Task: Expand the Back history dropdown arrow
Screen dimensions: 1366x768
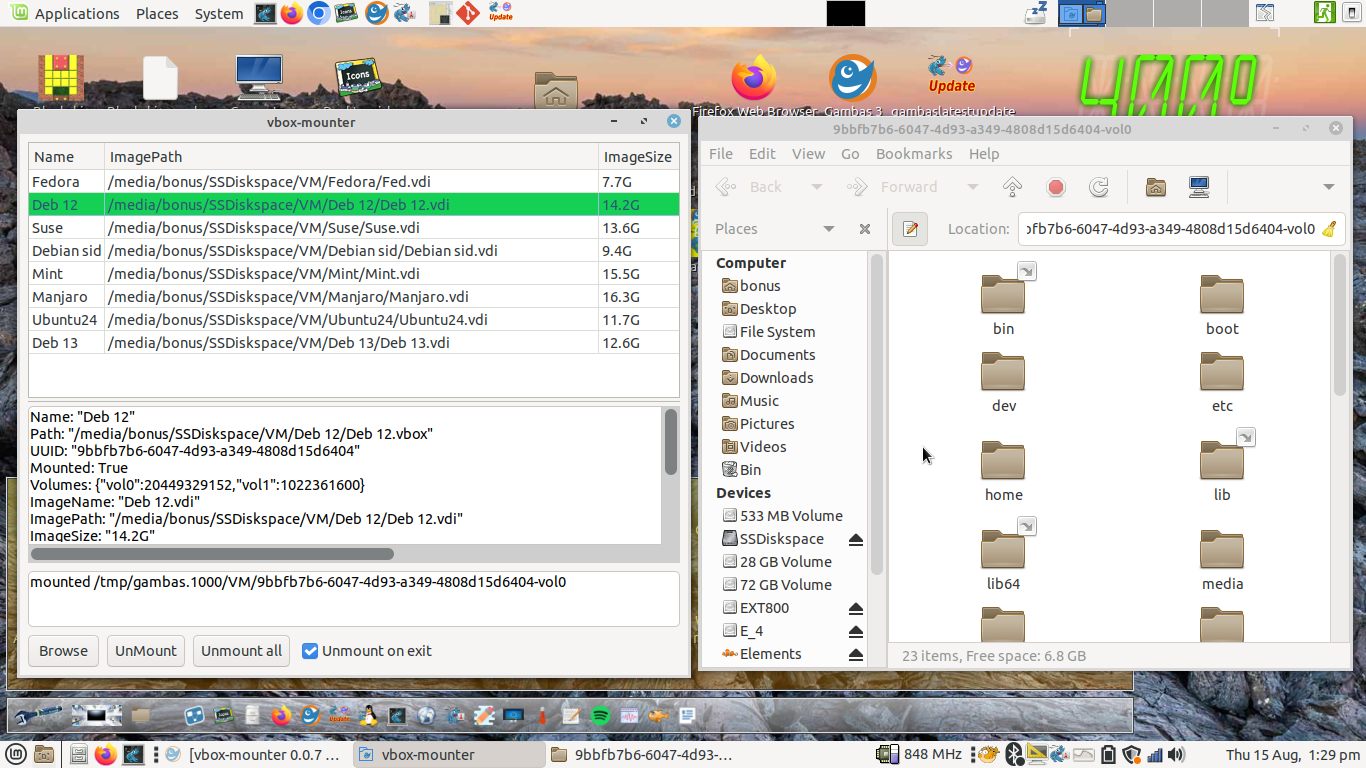Action: tap(816, 187)
